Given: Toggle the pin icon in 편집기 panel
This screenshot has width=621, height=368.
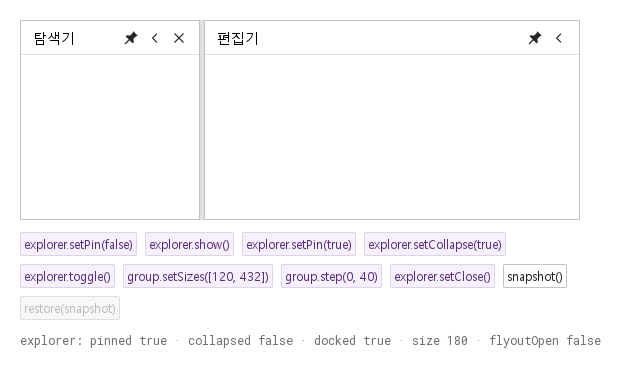Looking at the screenshot, I should [x=535, y=38].
